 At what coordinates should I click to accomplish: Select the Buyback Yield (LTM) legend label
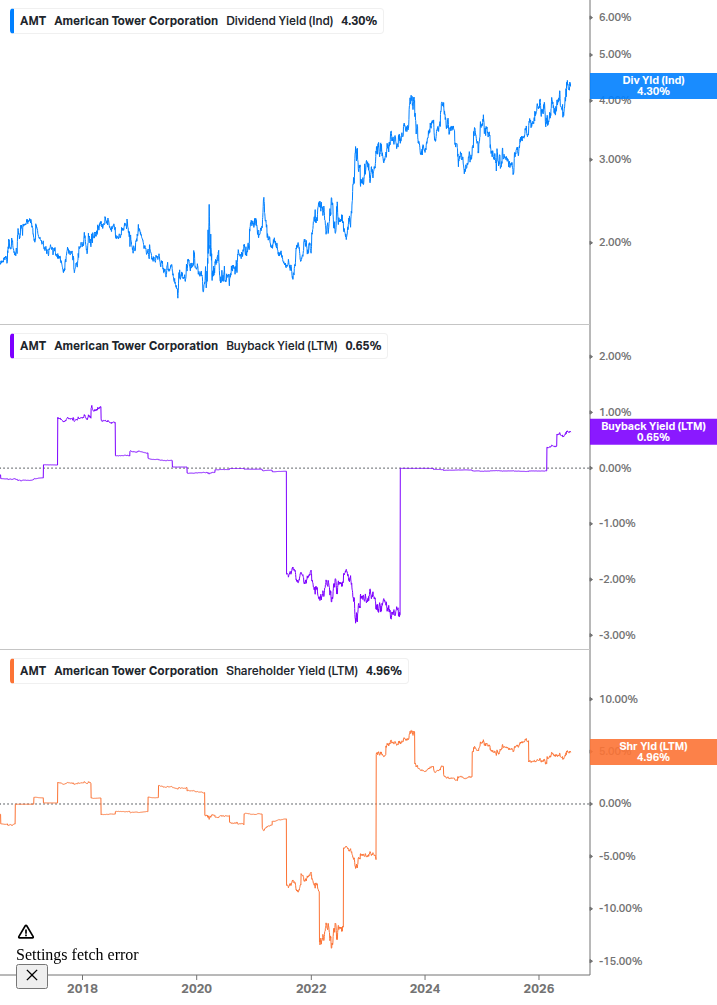pyautogui.click(x=281, y=345)
